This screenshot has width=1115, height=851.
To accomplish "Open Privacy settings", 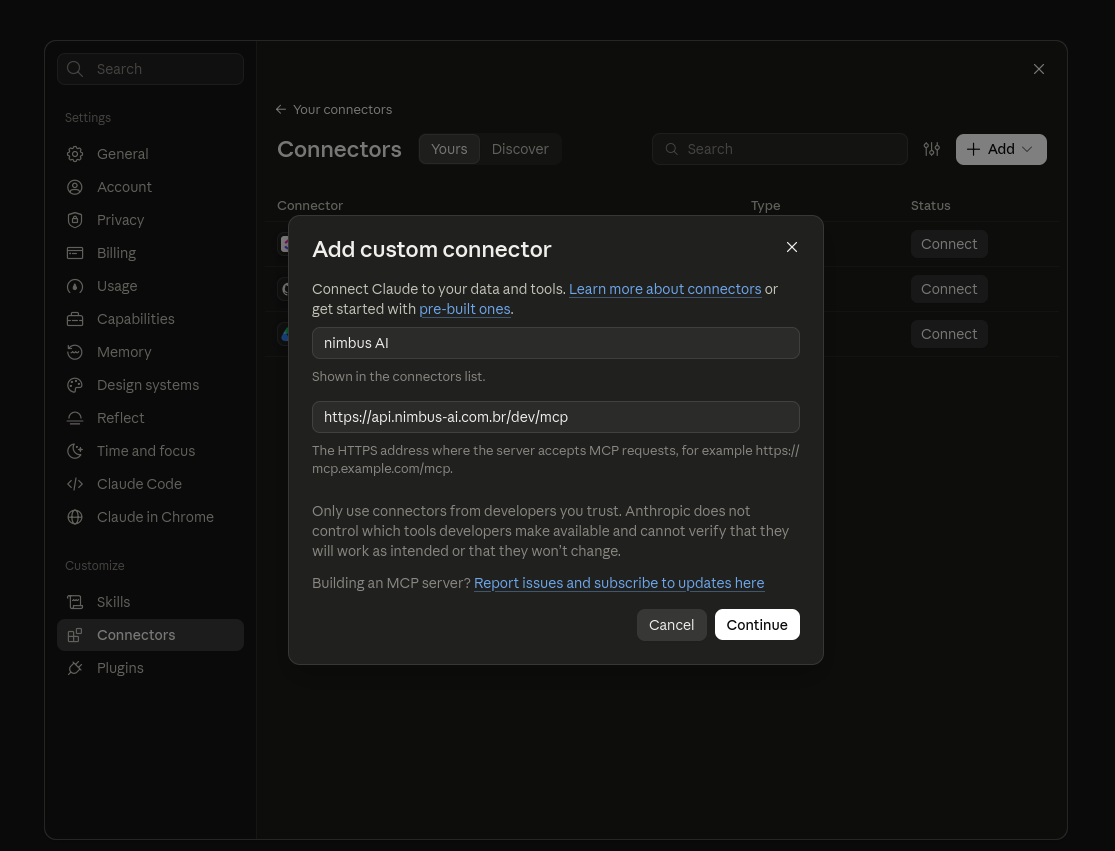I will pos(150,220).
